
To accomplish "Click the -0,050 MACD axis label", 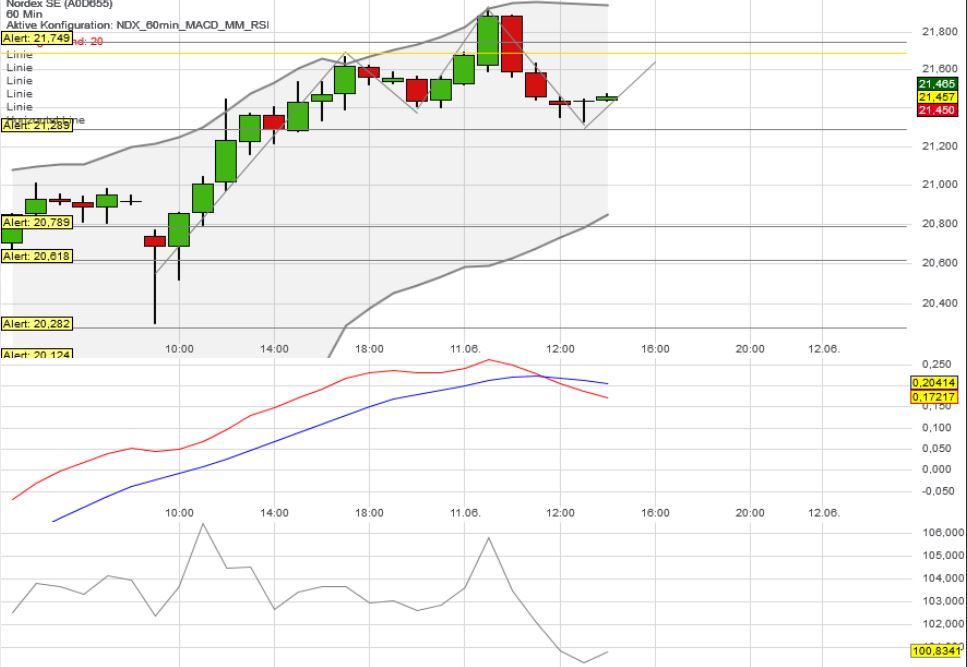I will [x=936, y=491].
